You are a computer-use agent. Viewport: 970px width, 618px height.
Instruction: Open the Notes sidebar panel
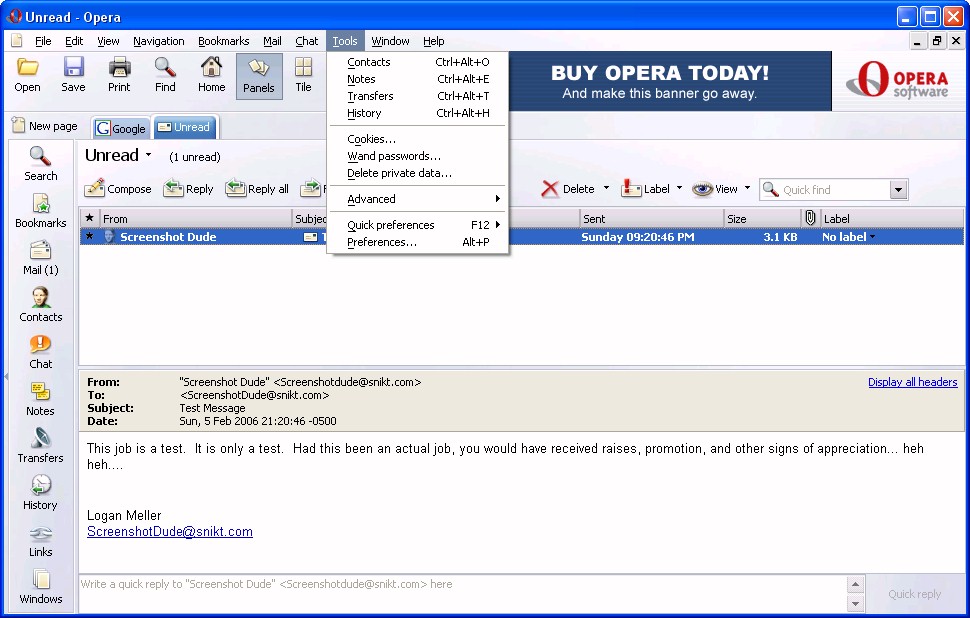coord(41,399)
